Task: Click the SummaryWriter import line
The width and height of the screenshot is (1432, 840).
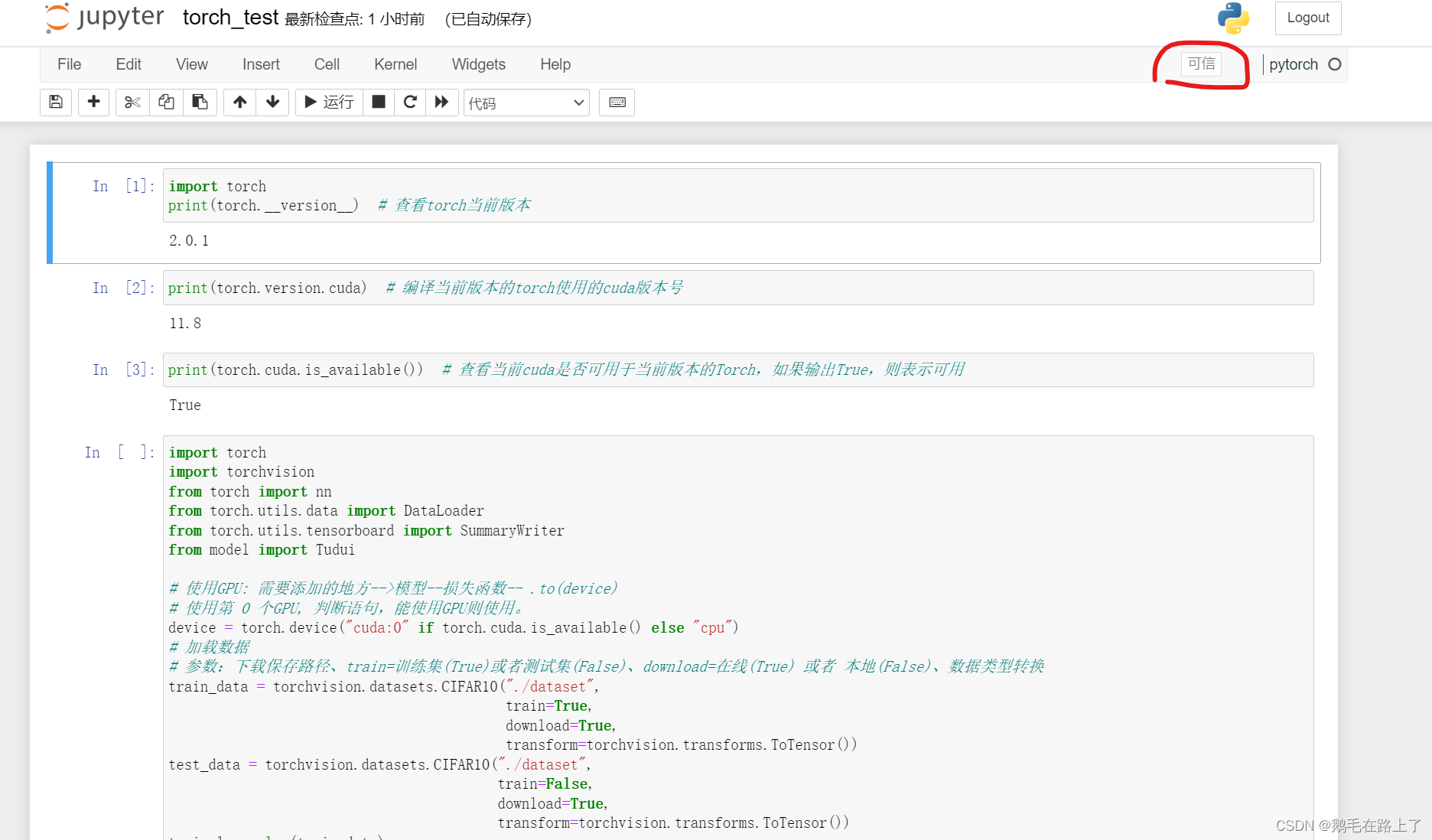Action: (366, 531)
